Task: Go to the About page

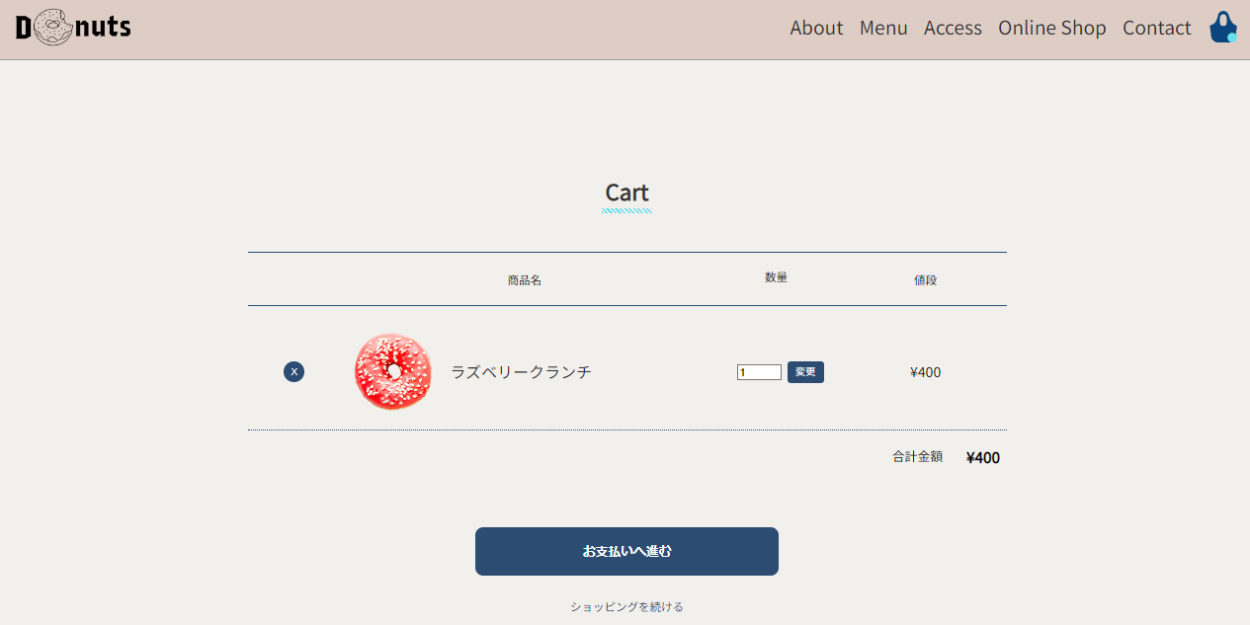Action: click(x=816, y=28)
